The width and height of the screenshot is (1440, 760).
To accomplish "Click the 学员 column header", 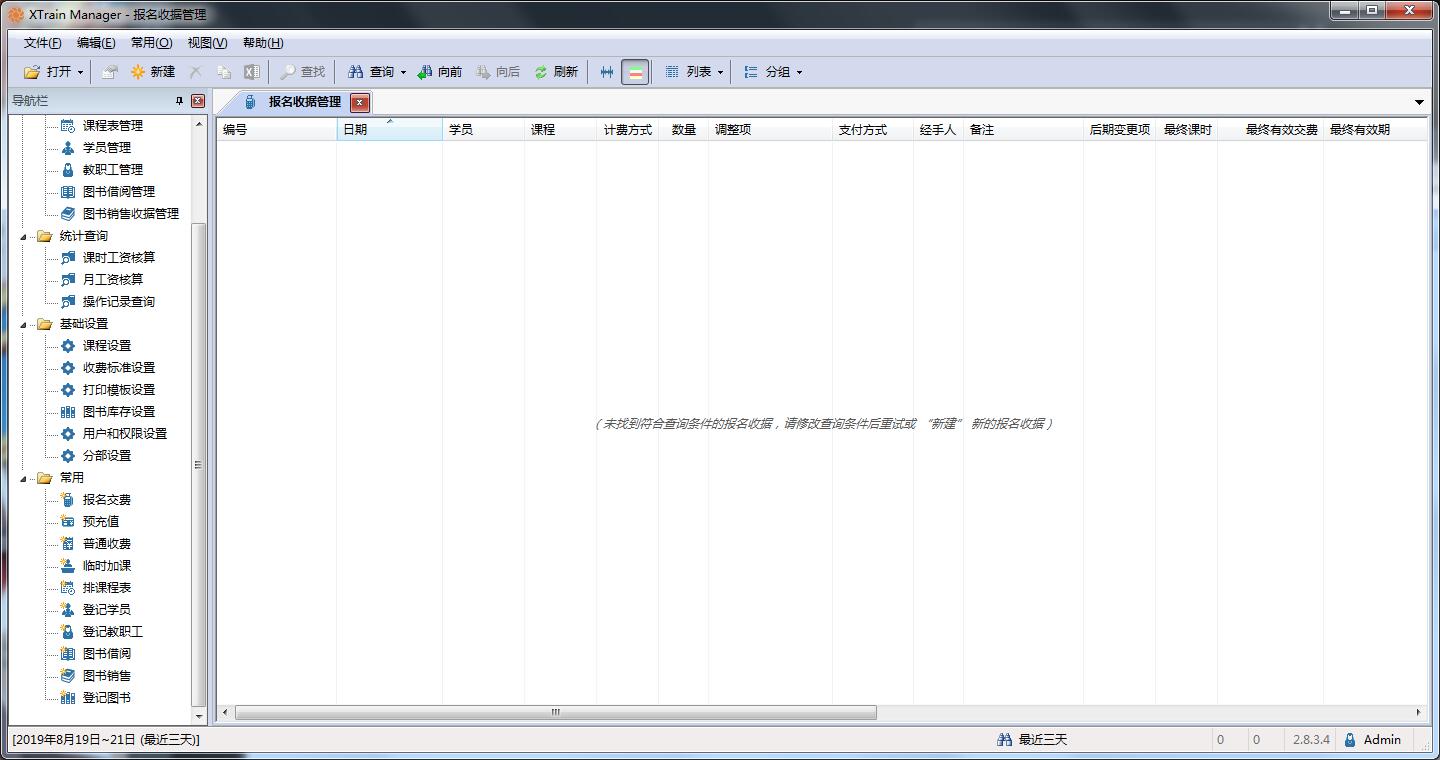I will [484, 130].
